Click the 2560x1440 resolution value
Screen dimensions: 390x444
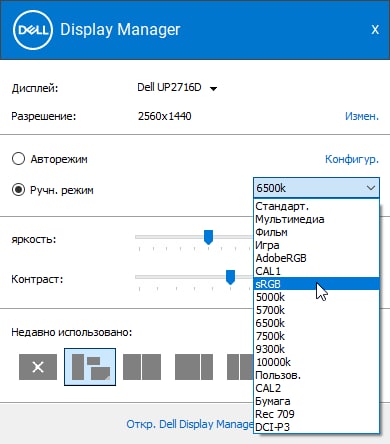(x=165, y=116)
